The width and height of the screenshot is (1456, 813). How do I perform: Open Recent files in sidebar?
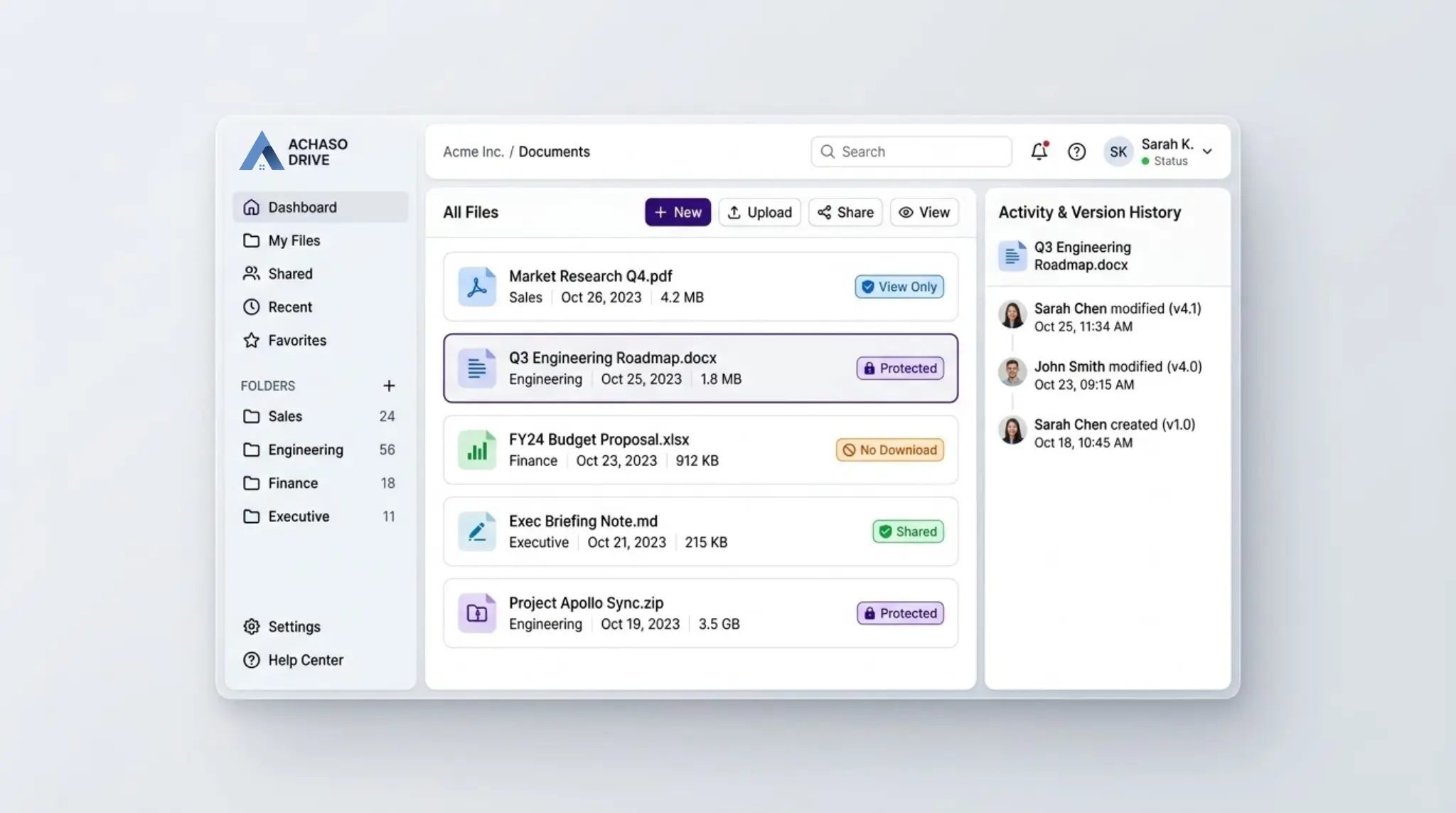320,307
